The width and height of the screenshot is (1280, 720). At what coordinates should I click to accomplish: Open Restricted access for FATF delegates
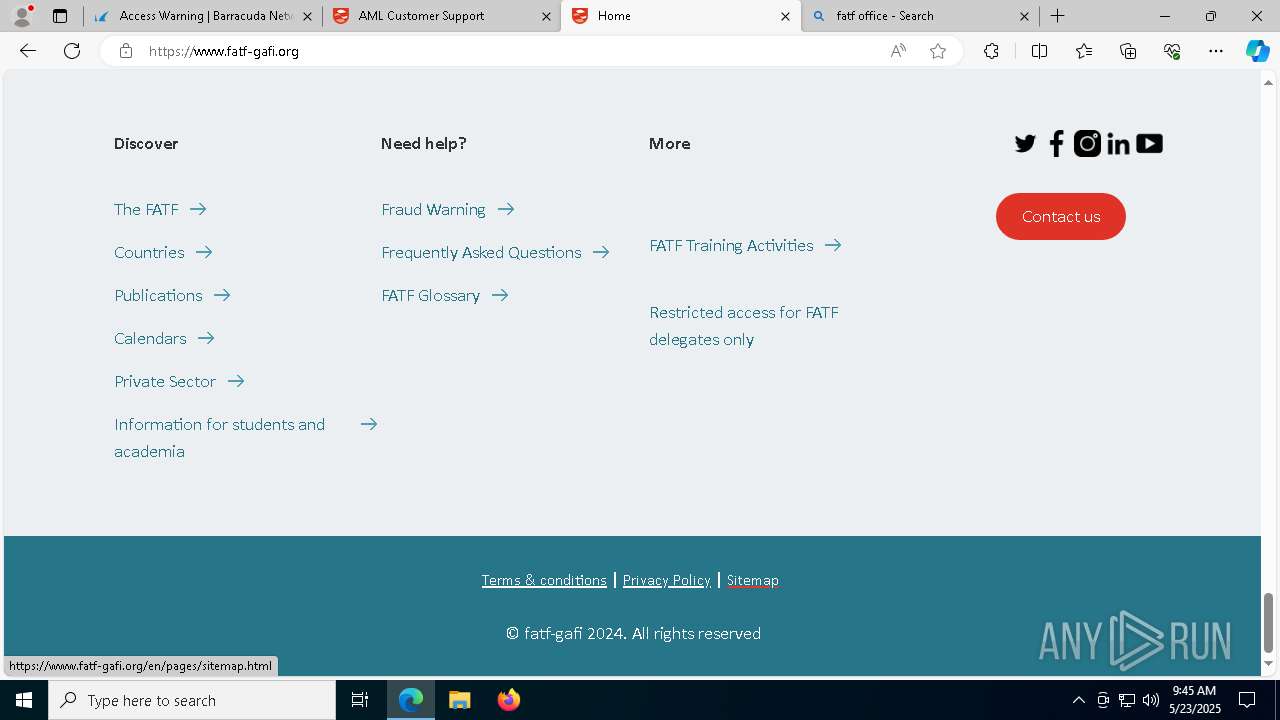tap(744, 326)
